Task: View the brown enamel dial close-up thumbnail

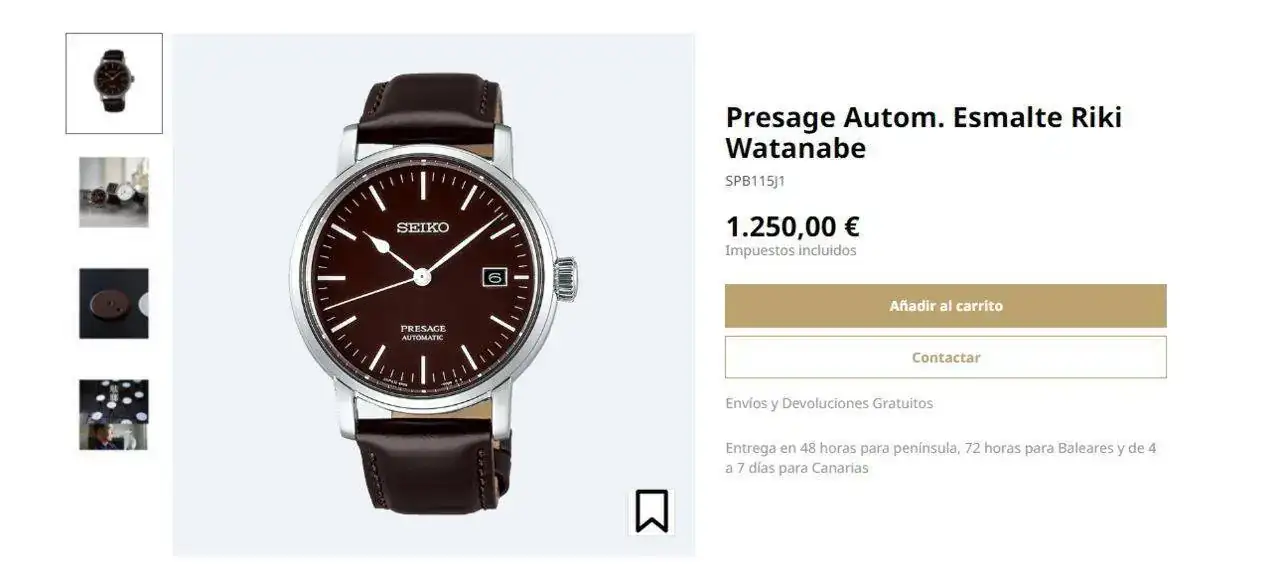Action: coord(114,303)
